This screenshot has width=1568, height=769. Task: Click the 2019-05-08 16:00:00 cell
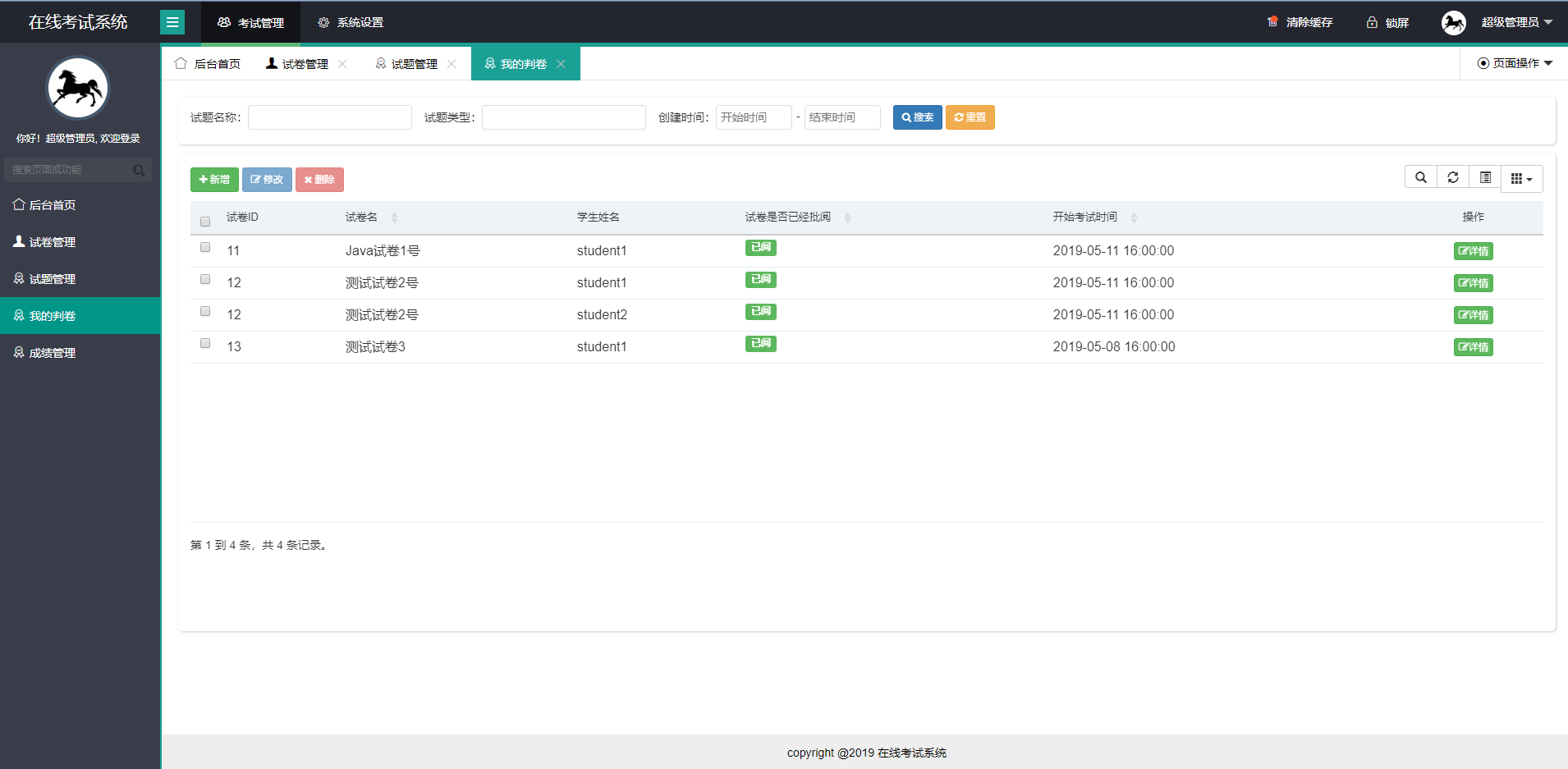click(x=1114, y=346)
